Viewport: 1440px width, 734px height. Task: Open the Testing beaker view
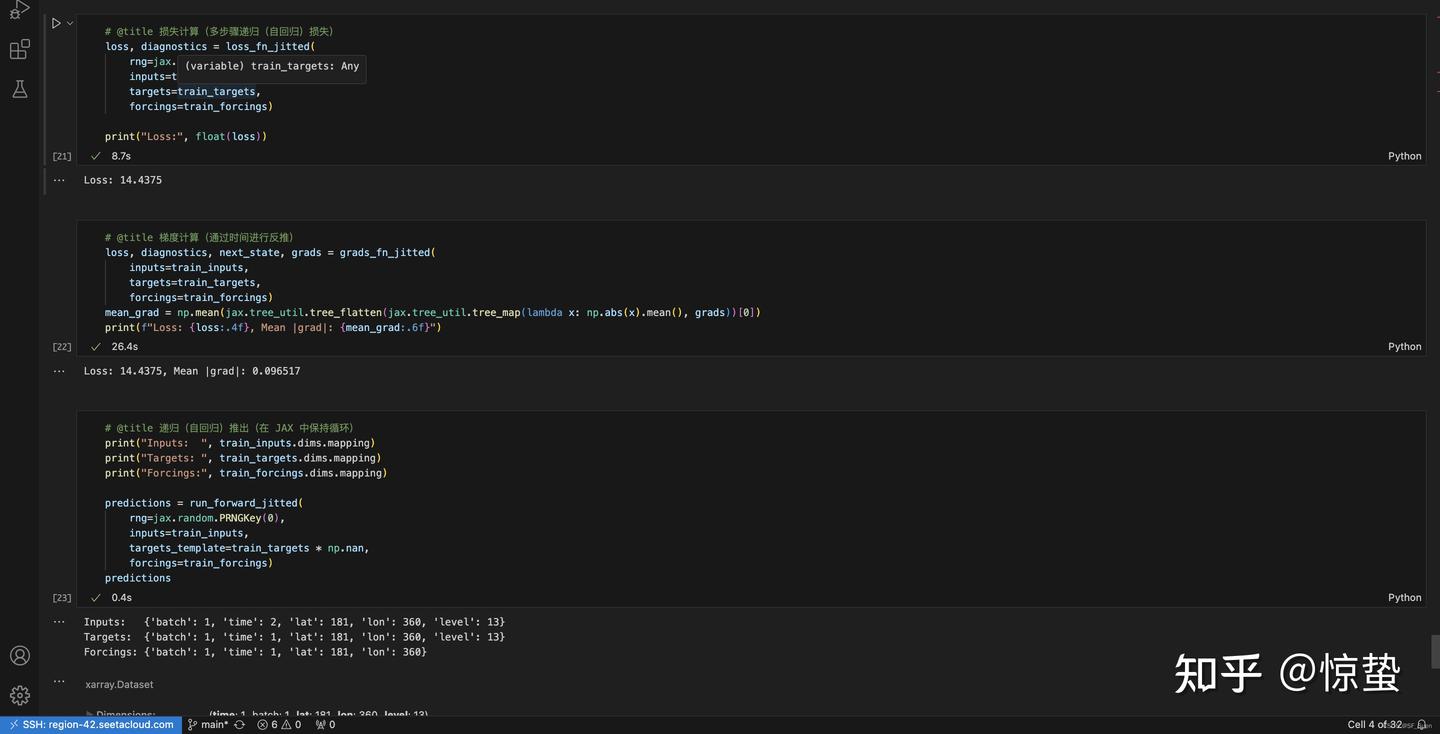tap(18, 88)
